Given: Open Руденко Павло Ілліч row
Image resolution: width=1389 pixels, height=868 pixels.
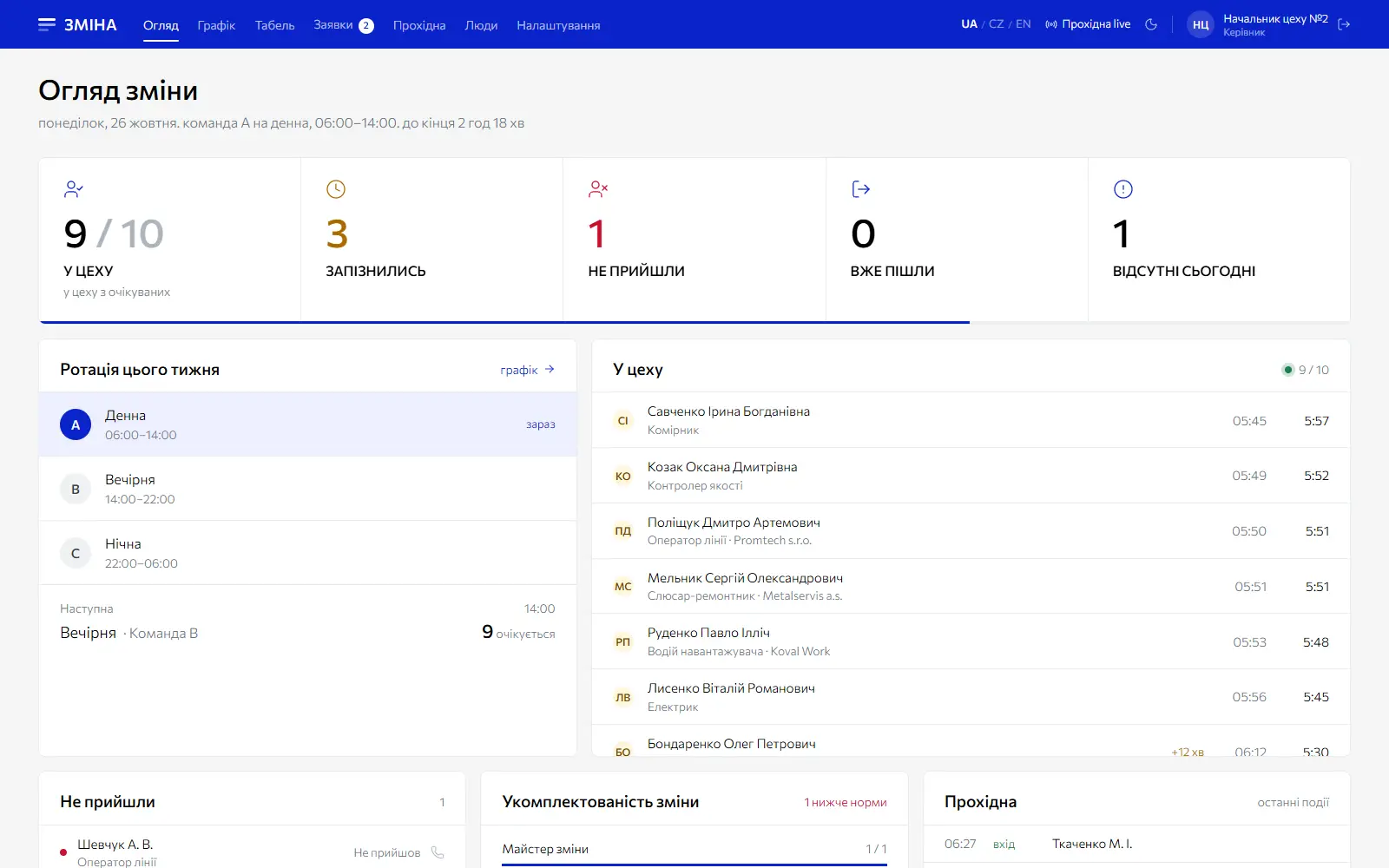Looking at the screenshot, I should [x=971, y=641].
